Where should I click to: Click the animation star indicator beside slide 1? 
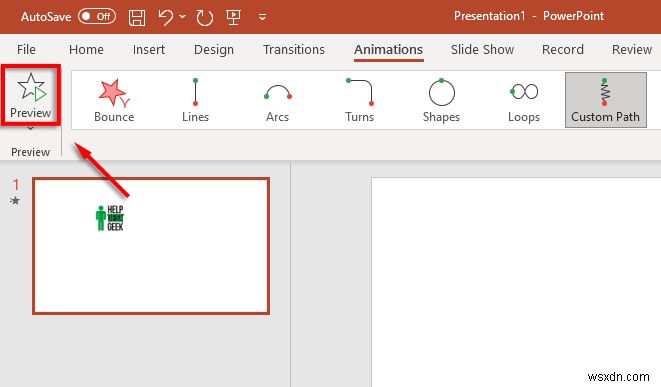15,200
